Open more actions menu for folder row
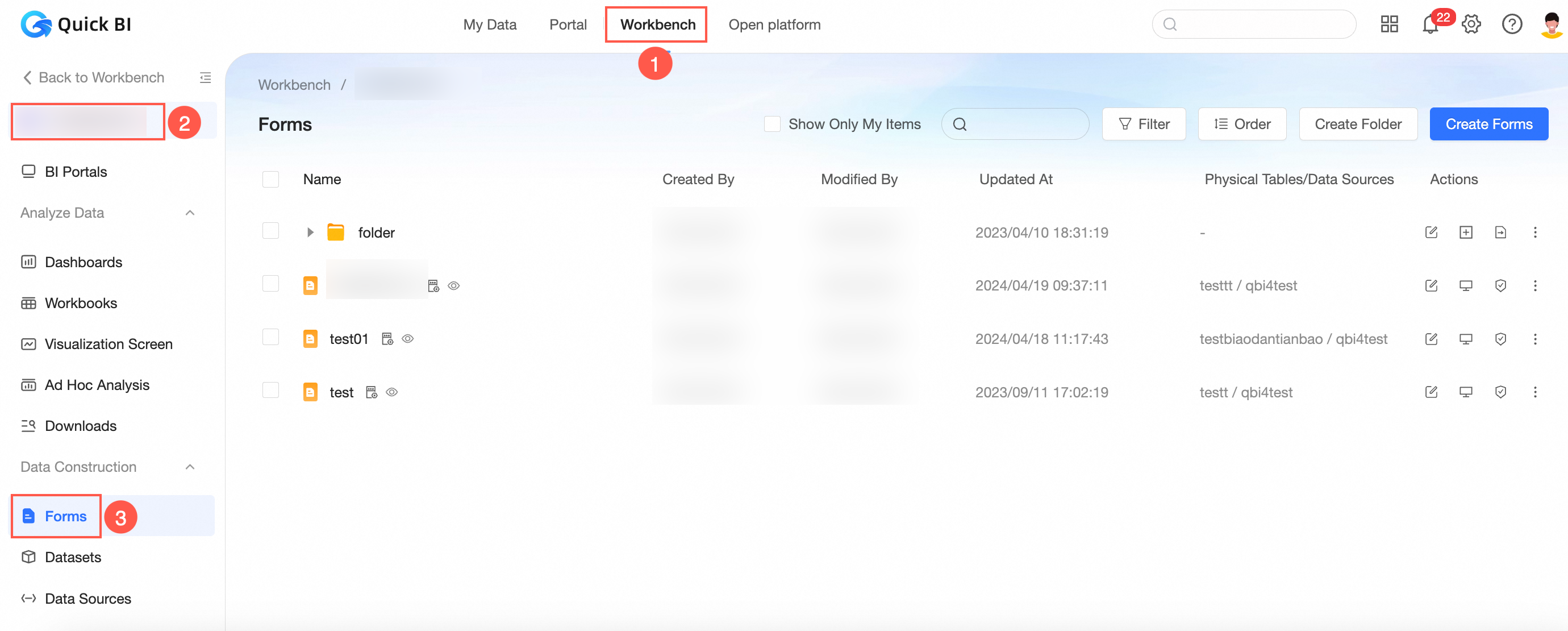The width and height of the screenshot is (1568, 631). coord(1534,232)
